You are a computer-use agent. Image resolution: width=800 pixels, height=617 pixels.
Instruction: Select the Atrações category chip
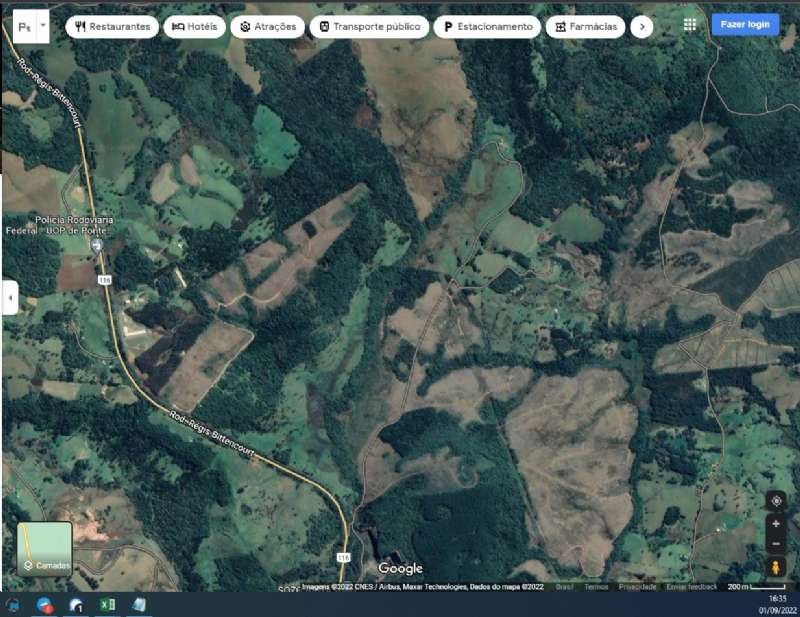267,26
